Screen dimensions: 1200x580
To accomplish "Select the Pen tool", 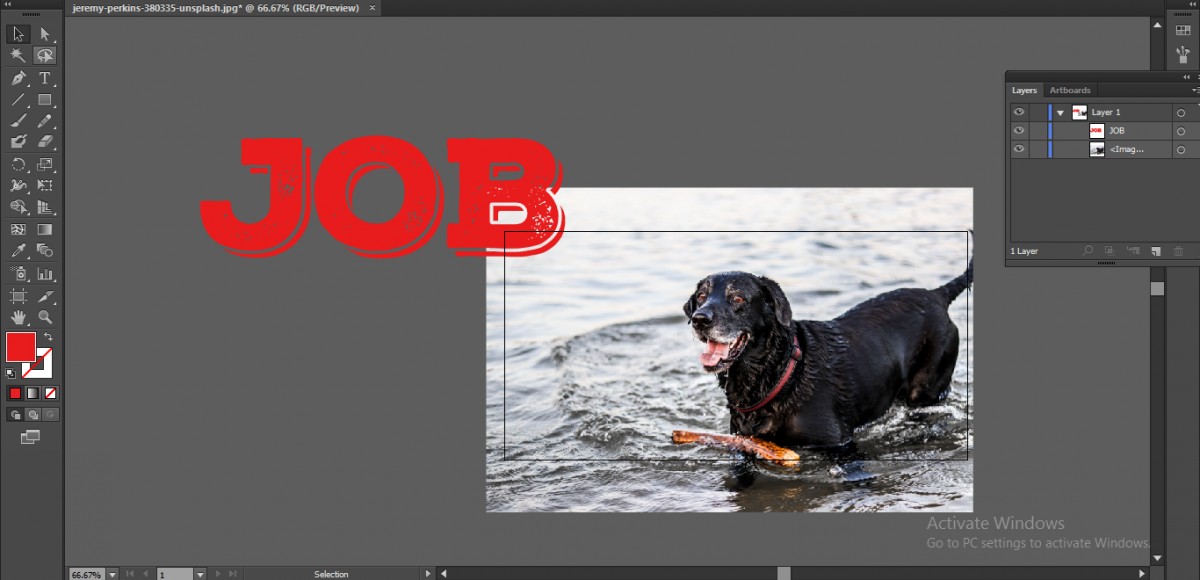I will [x=18, y=77].
